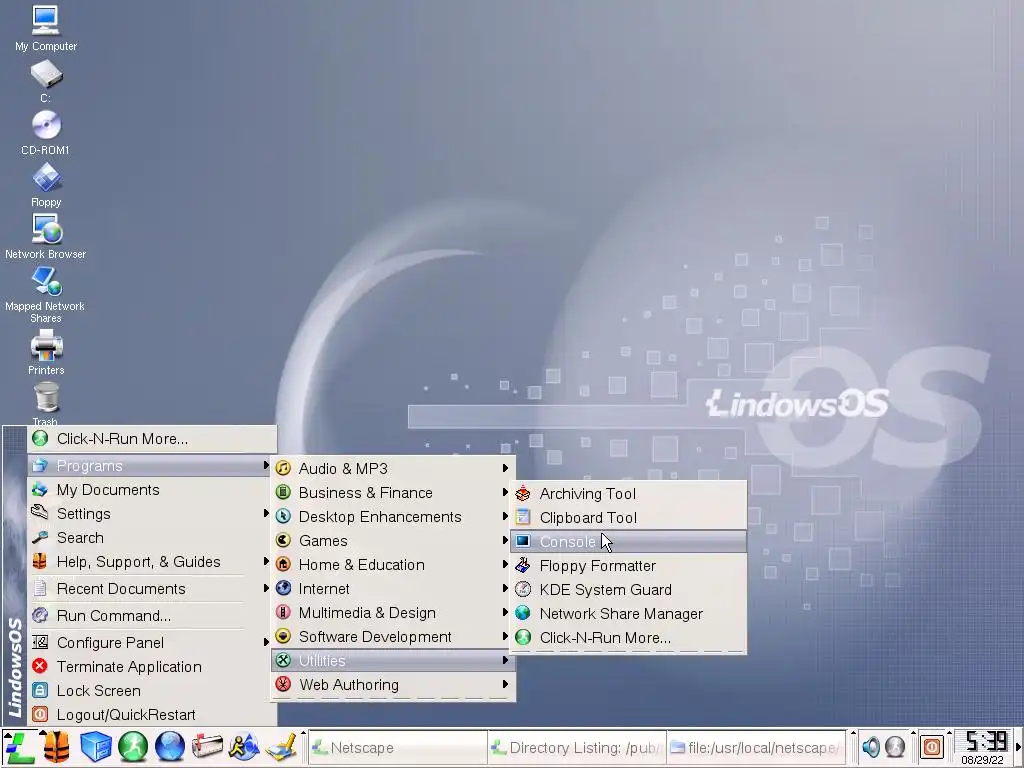Screen dimensions: 1024x768
Task: Expand the Web Authoring submenu
Action: coord(393,685)
